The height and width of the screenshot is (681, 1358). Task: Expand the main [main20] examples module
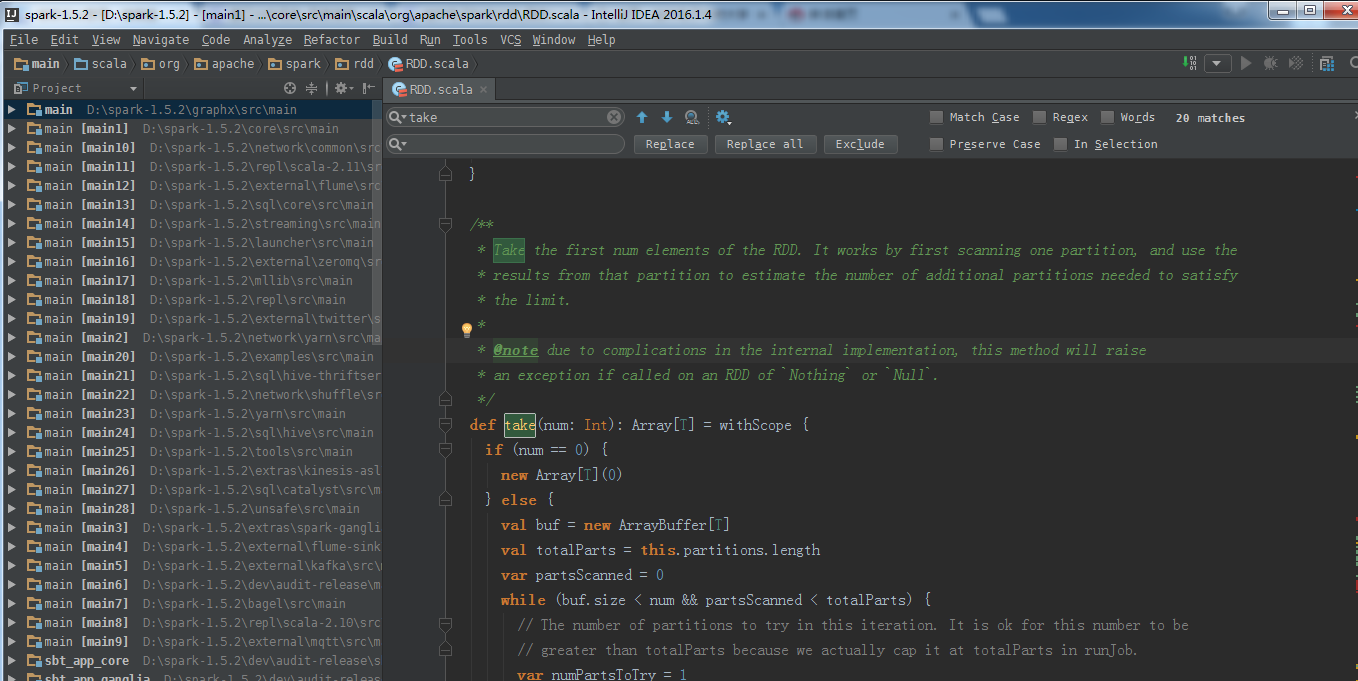(11, 356)
